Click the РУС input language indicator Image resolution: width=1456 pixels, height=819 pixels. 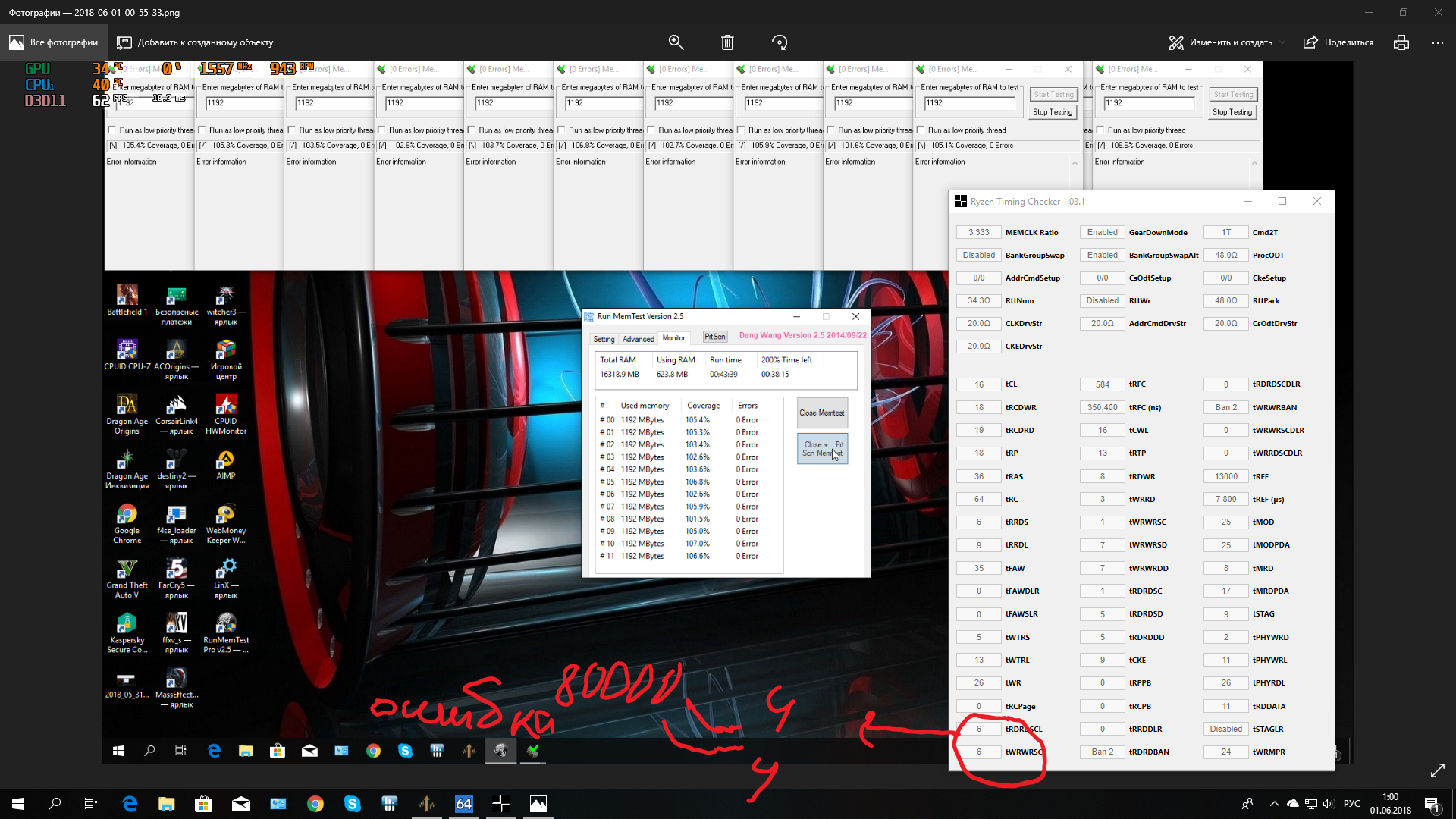coord(1351,804)
